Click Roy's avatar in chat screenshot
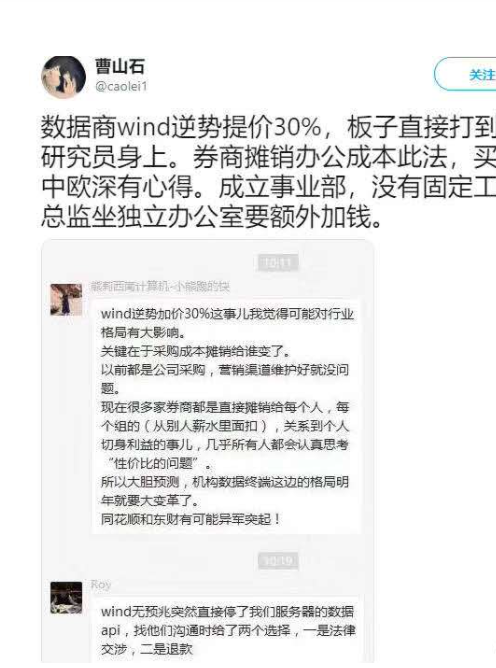This screenshot has width=496, height=668. tap(66, 597)
